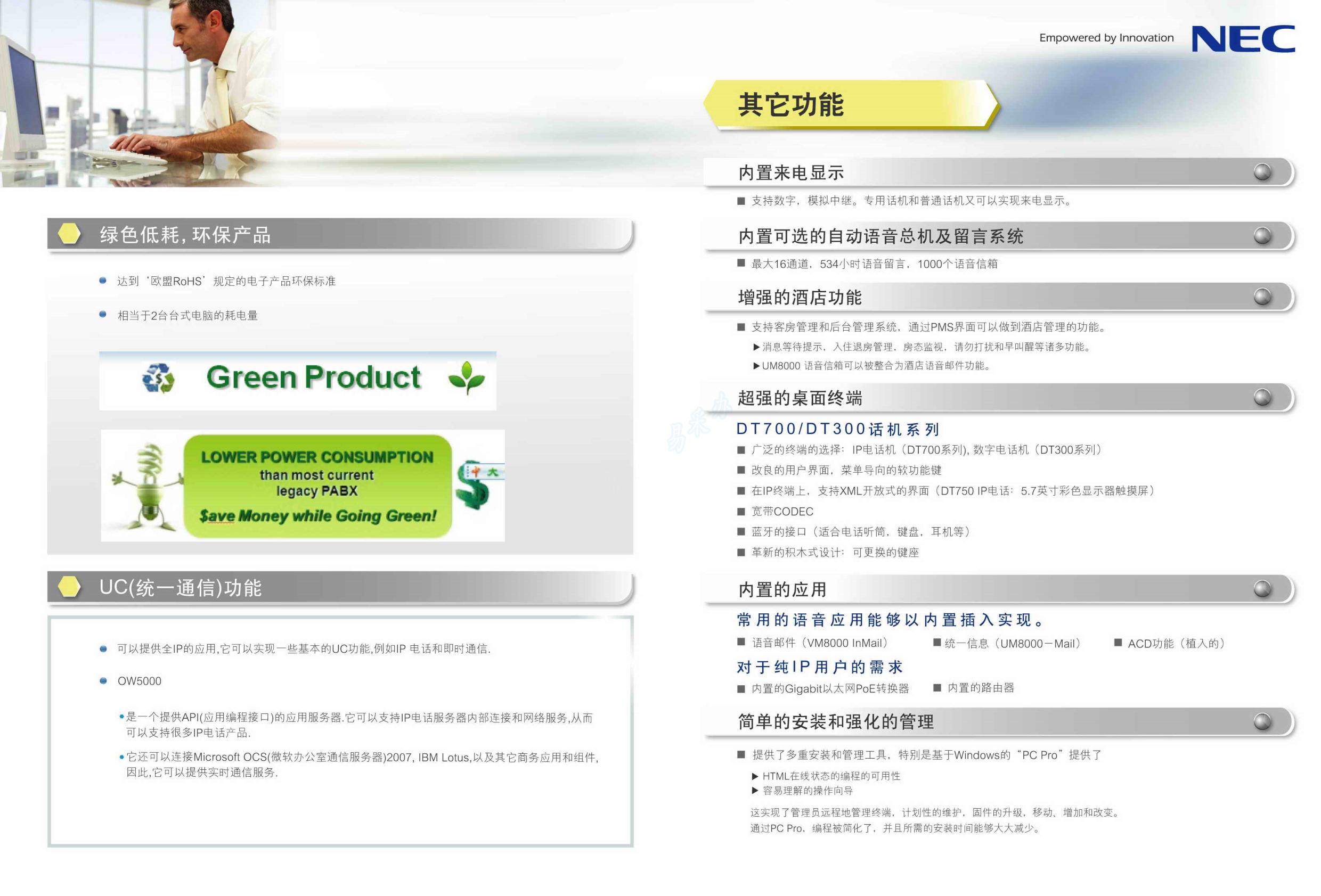The image size is (1321, 896).
Task: Click the line 改良的用户界面,菜单导向的软功能键
Action: coord(846,471)
